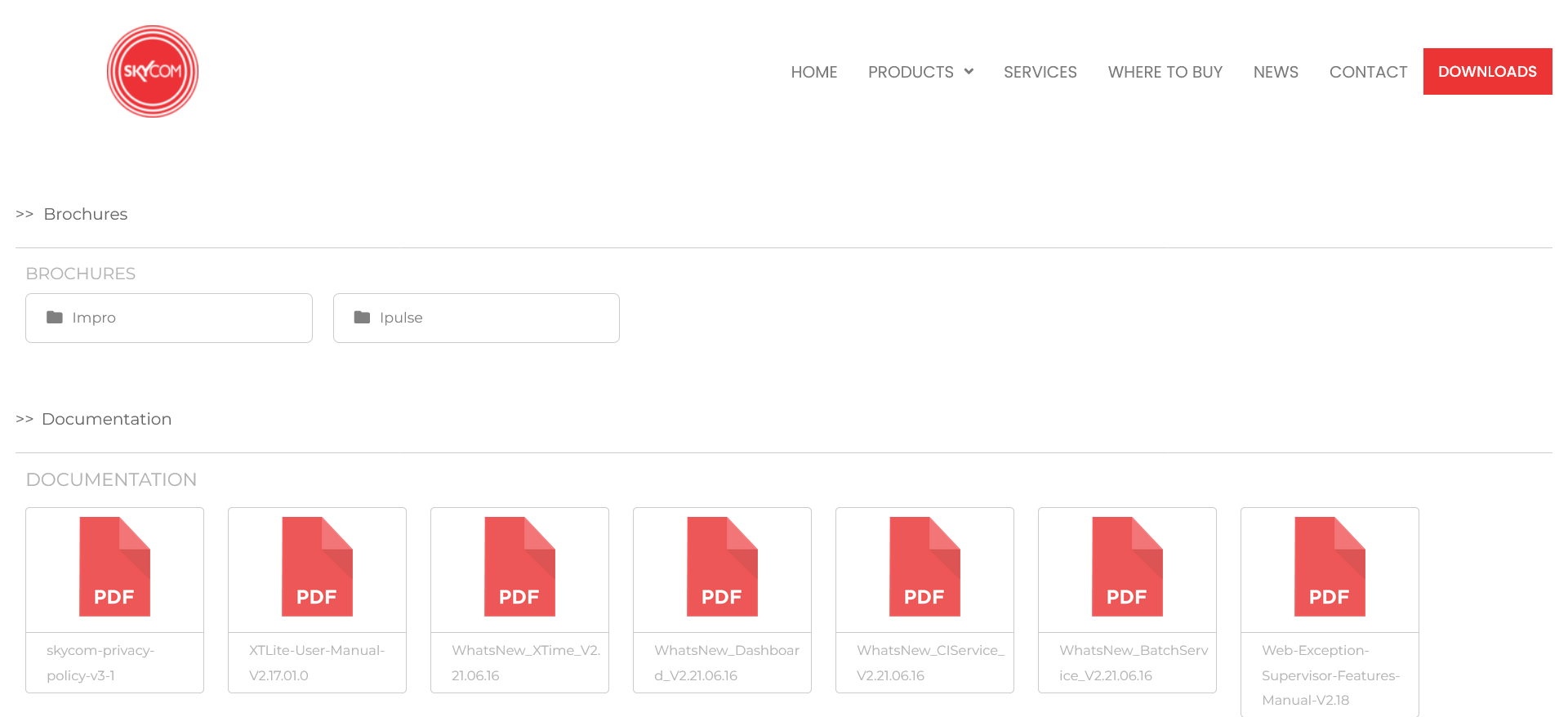Click the Documentation section heading
Screen dimensions: 1568x717
(x=106, y=419)
